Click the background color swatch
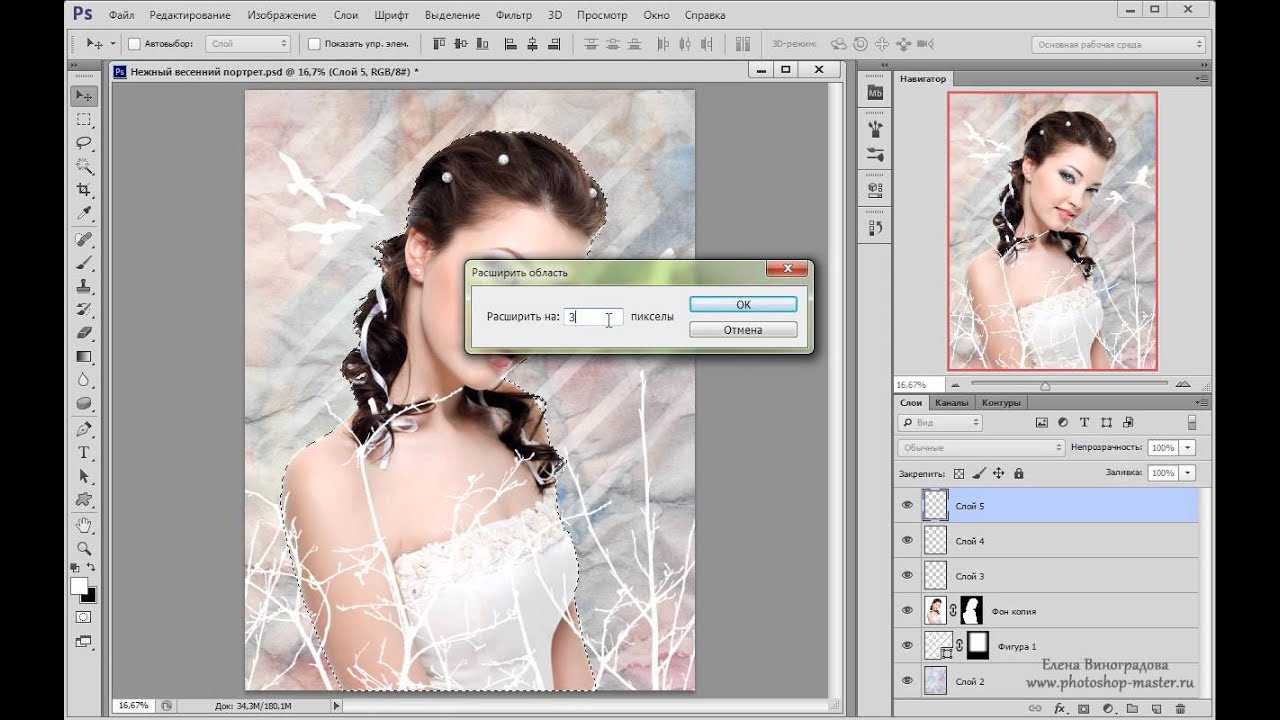 90,595
